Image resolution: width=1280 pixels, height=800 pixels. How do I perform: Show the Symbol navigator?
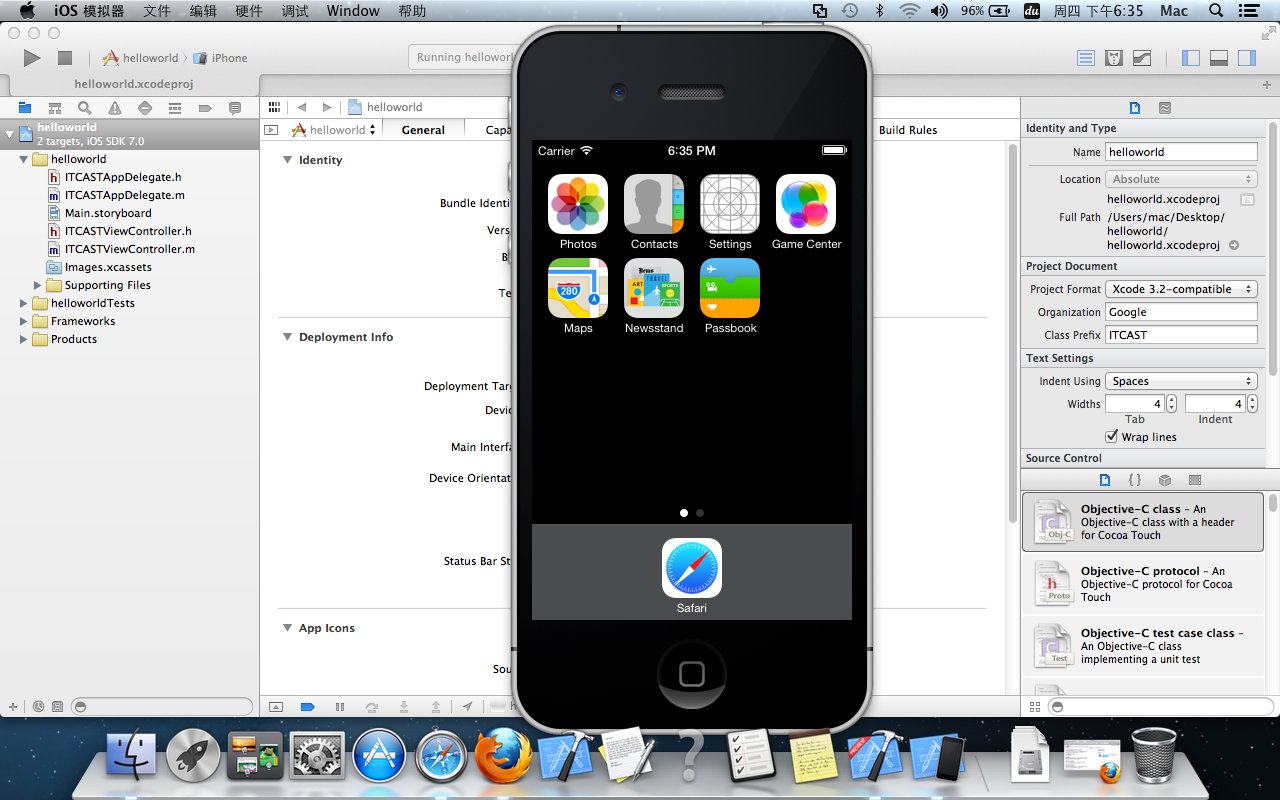point(55,108)
